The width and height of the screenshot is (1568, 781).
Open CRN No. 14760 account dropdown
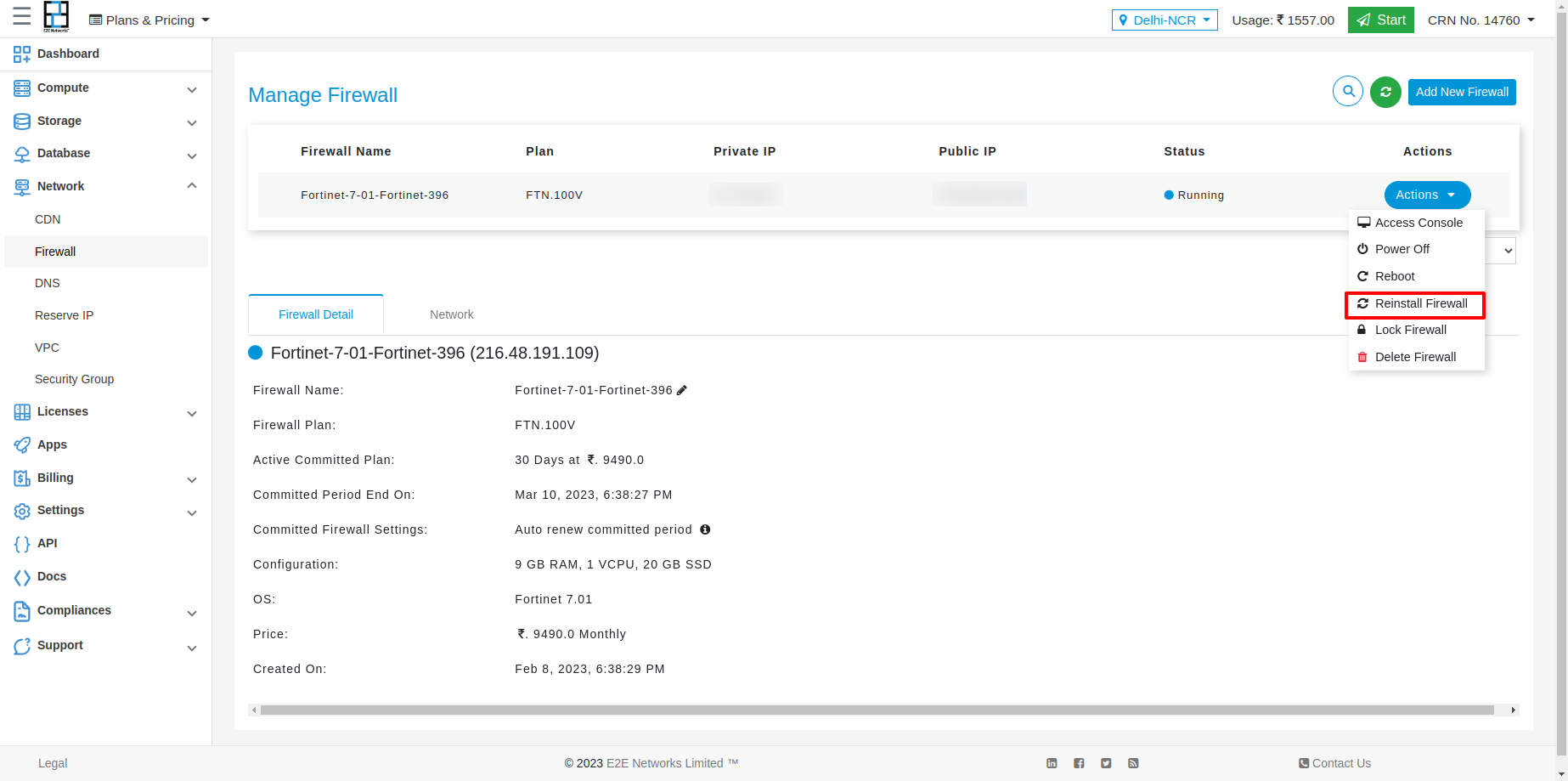(1481, 20)
